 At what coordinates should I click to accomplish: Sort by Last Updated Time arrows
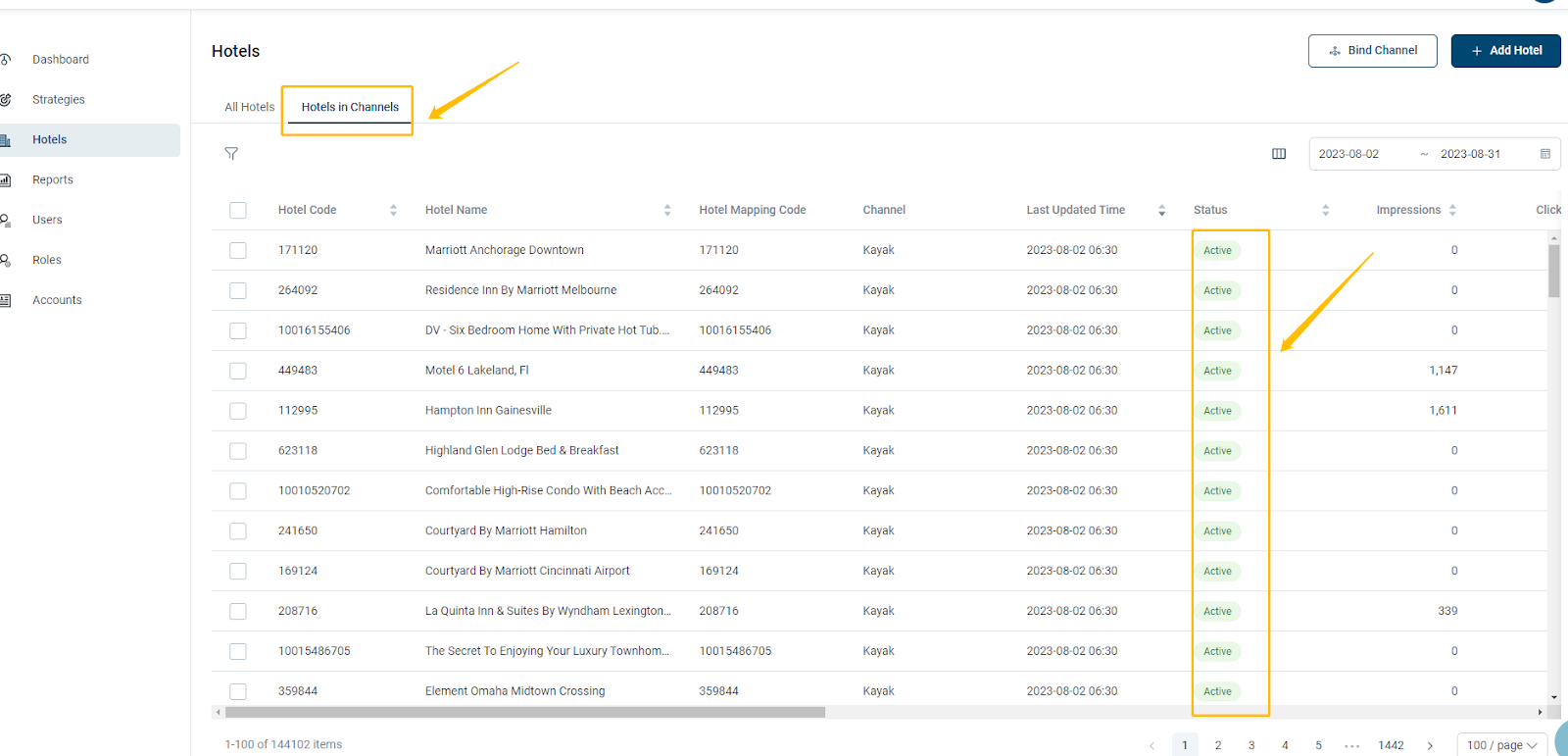click(x=1162, y=210)
